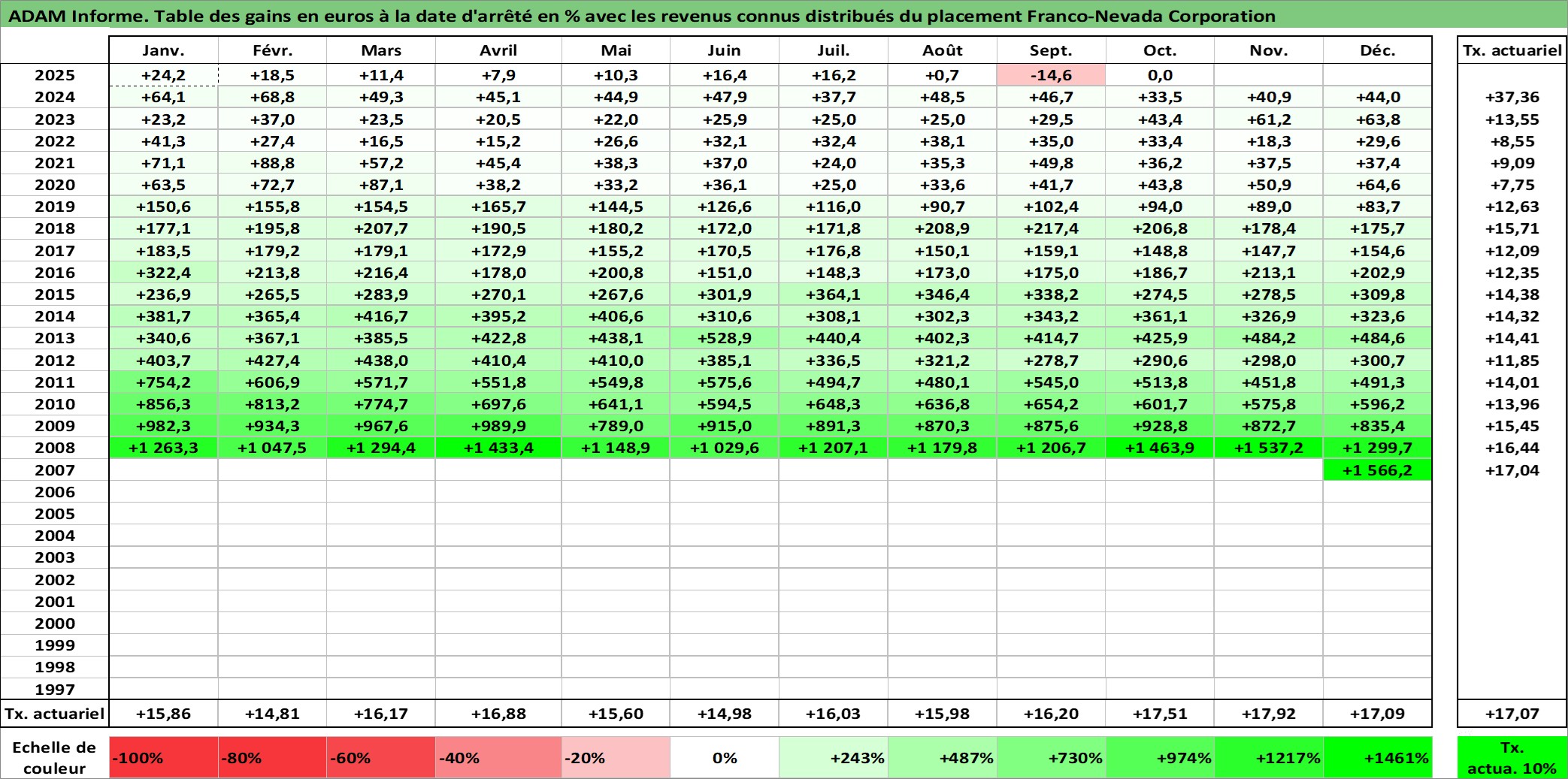Select the Déc. column header

coord(1377,50)
